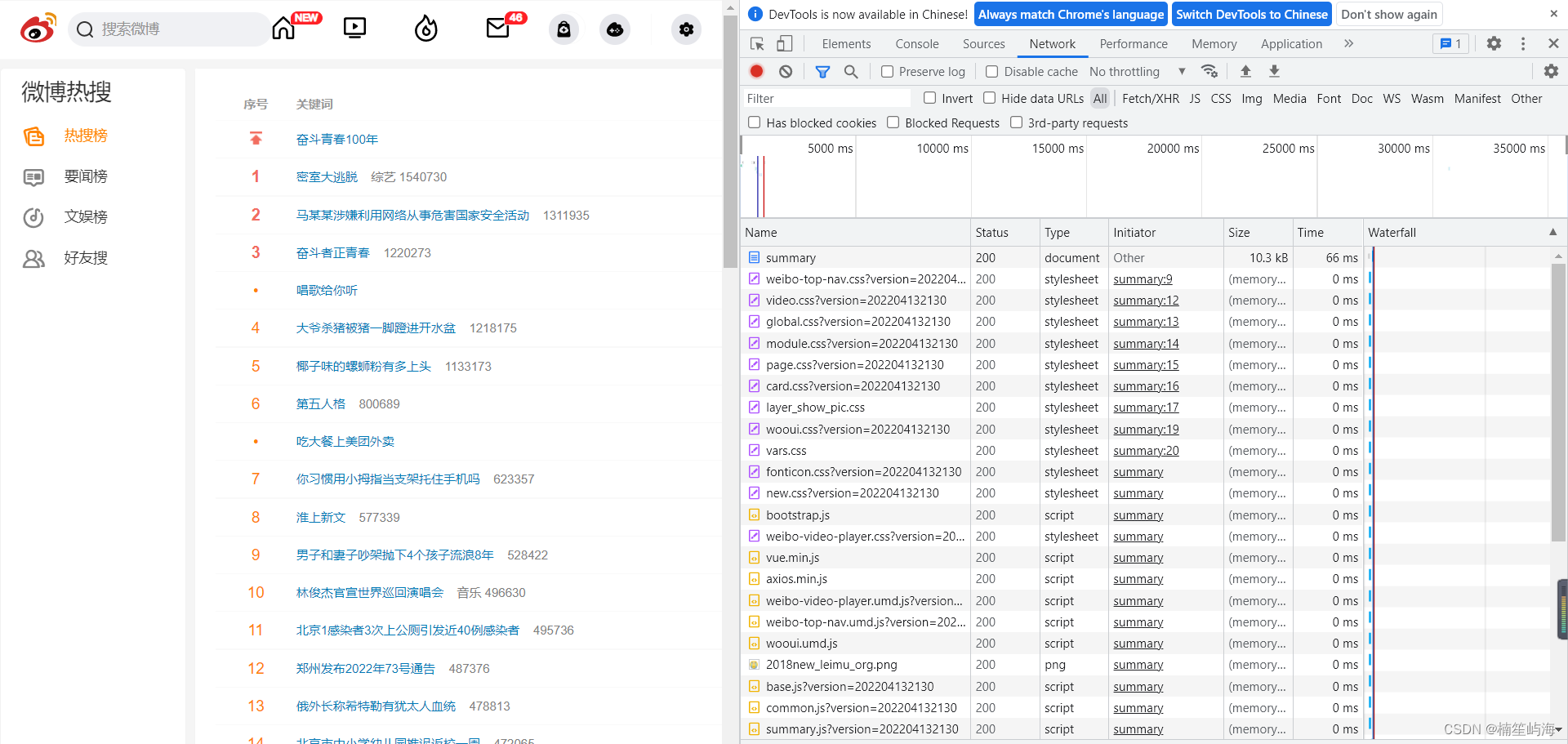1568x744 pixels.
Task: Open trending topic 第五人格 link
Action: coord(321,404)
